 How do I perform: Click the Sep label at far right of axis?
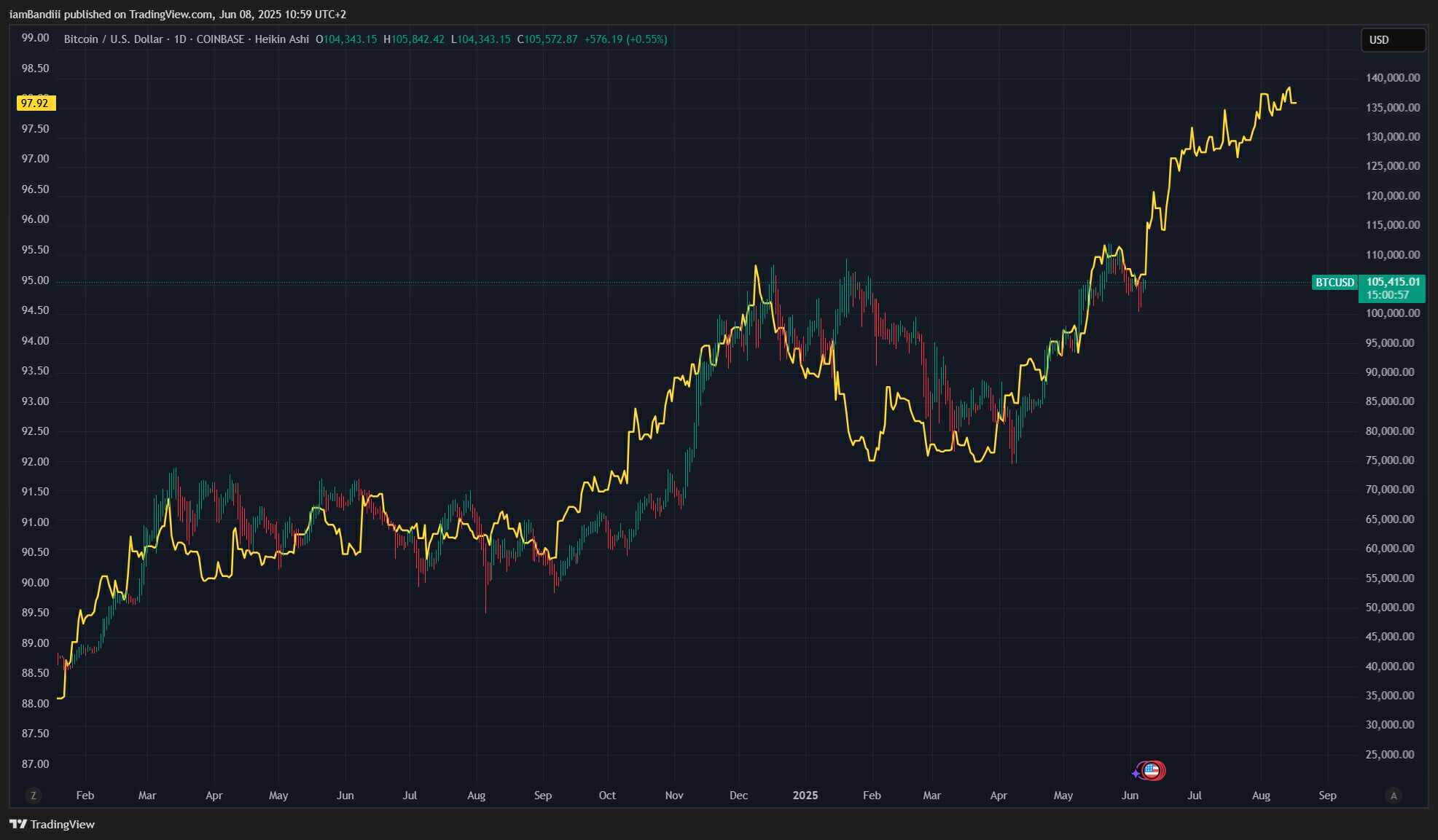tap(1327, 796)
